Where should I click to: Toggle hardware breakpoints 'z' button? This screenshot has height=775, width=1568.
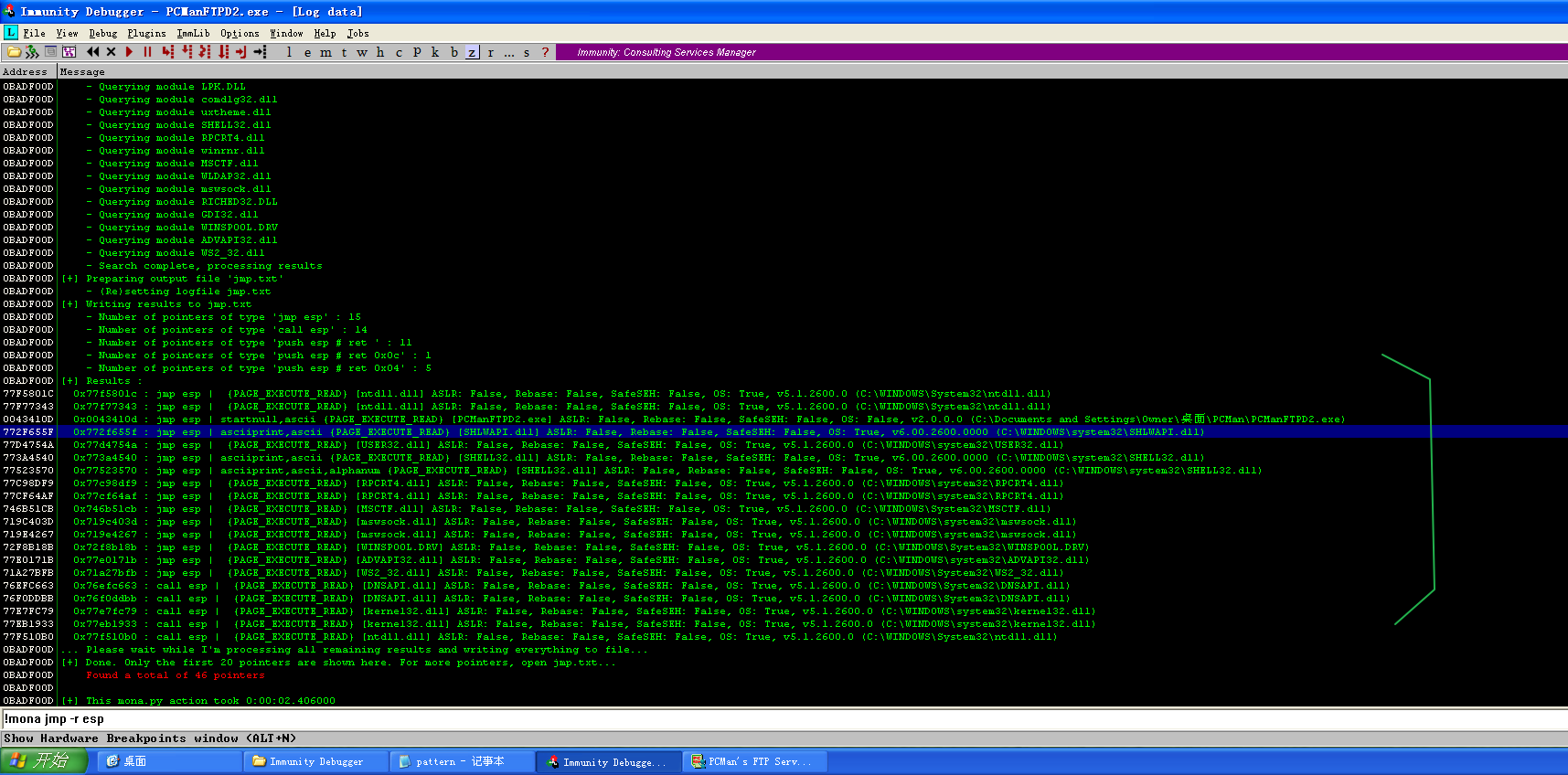click(x=472, y=52)
